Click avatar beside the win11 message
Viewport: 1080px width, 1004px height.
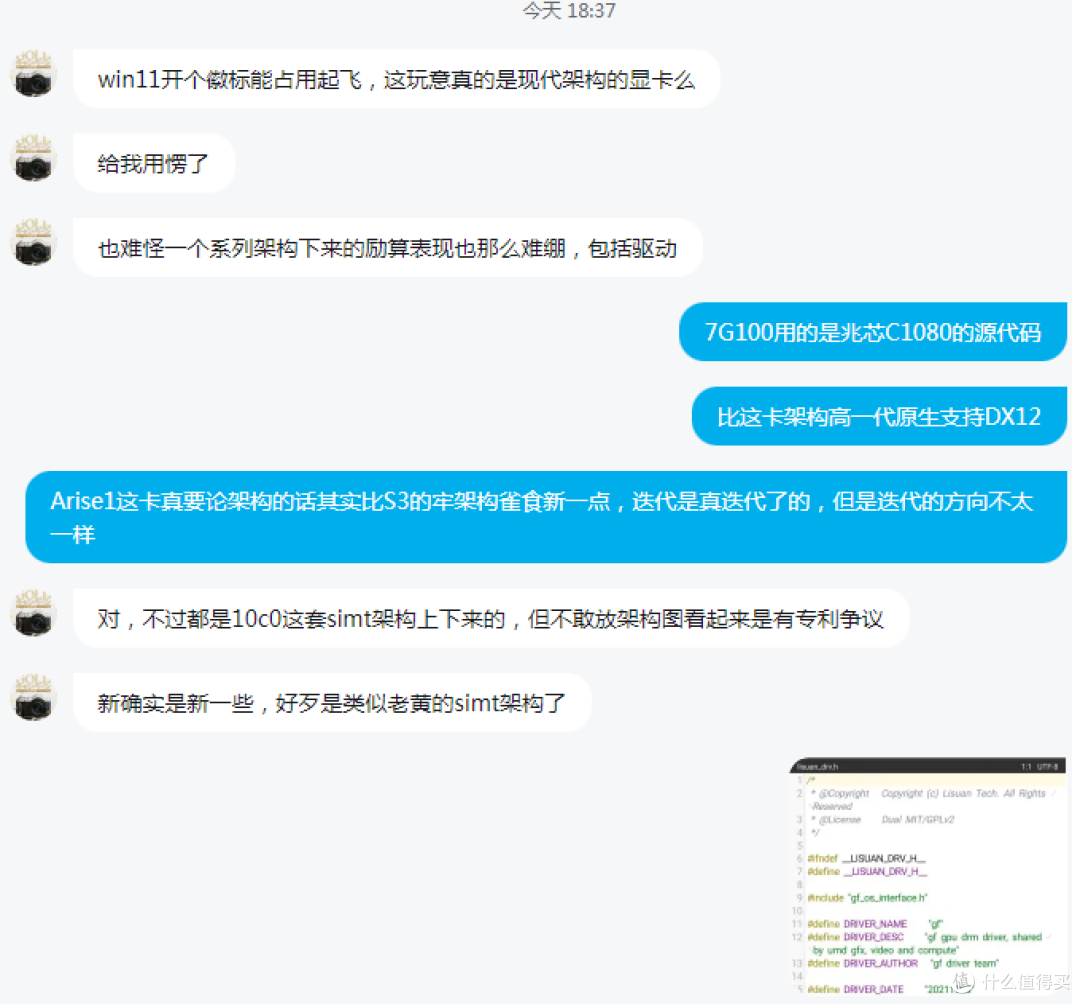[x=33, y=74]
